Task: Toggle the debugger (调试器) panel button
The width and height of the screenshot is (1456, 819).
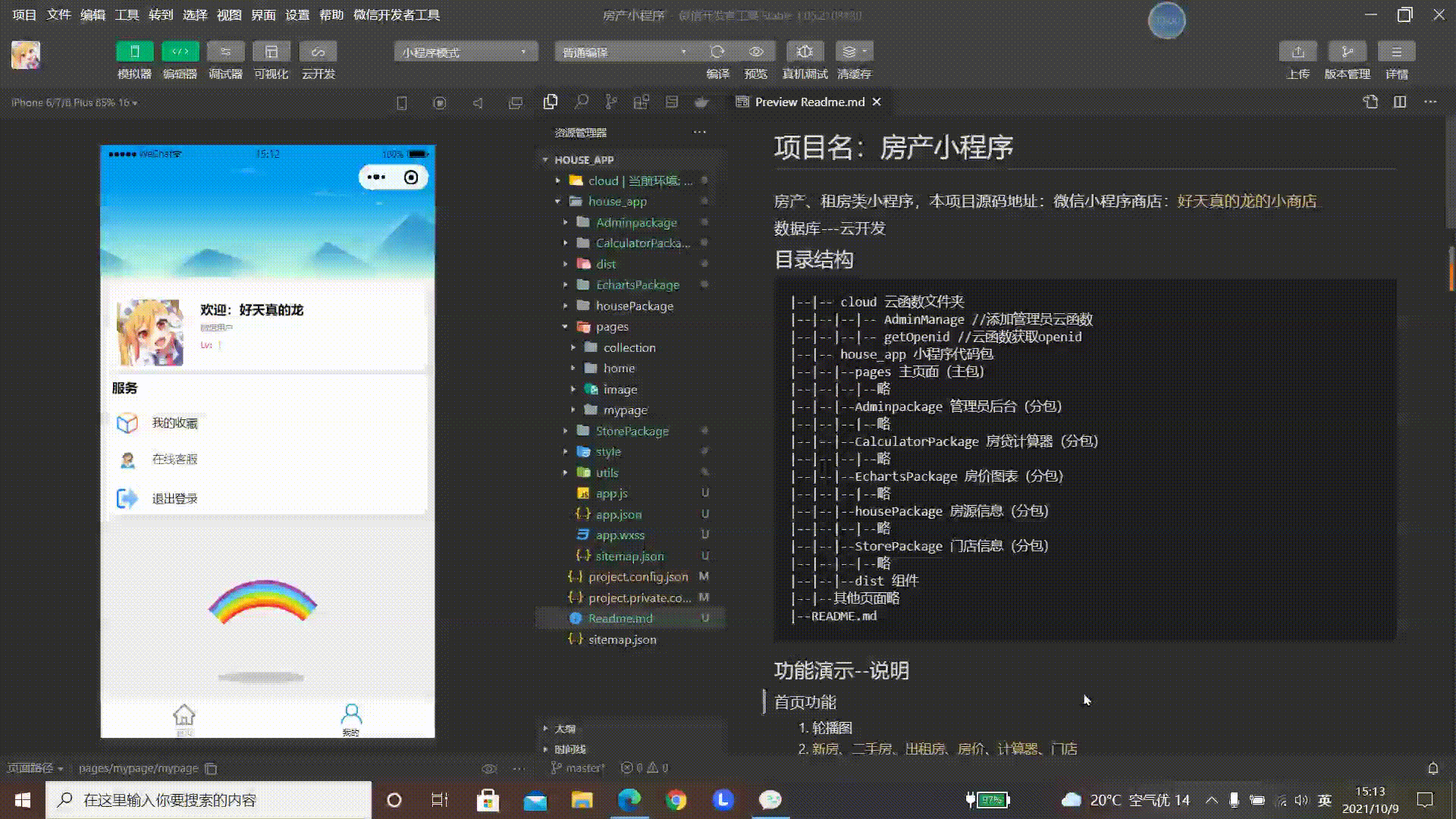Action: (225, 52)
